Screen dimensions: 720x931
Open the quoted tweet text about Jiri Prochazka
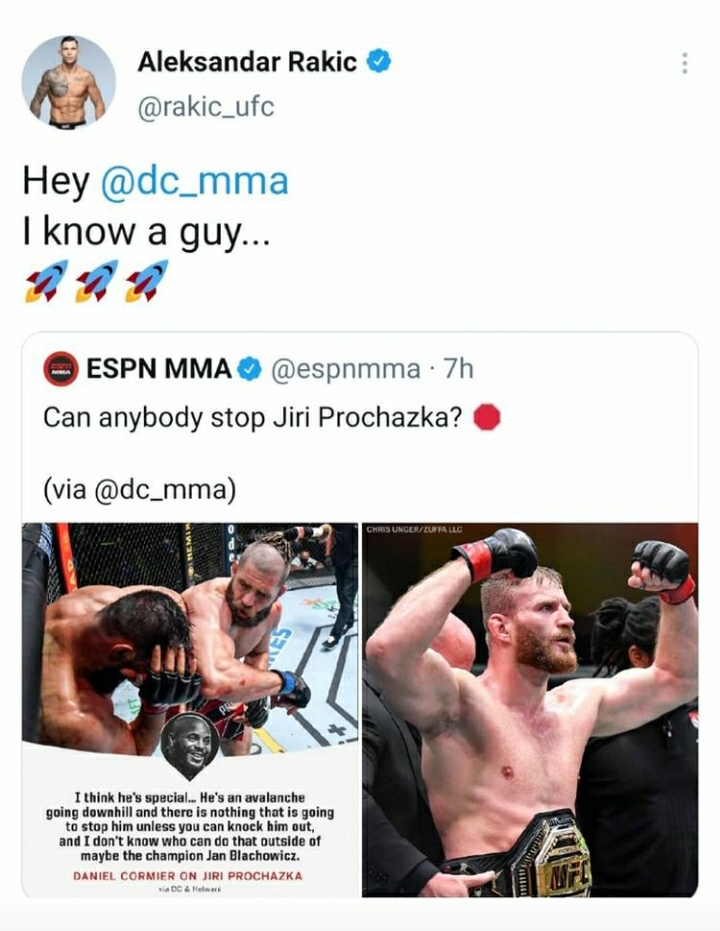(x=252, y=418)
